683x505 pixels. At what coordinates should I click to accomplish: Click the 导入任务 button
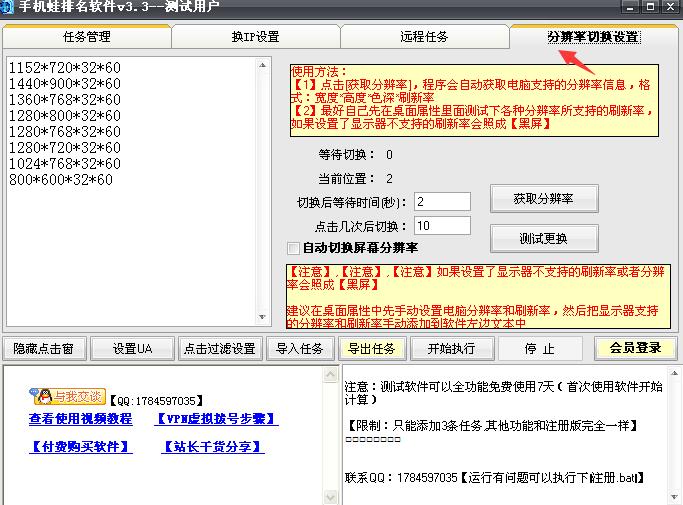click(300, 349)
